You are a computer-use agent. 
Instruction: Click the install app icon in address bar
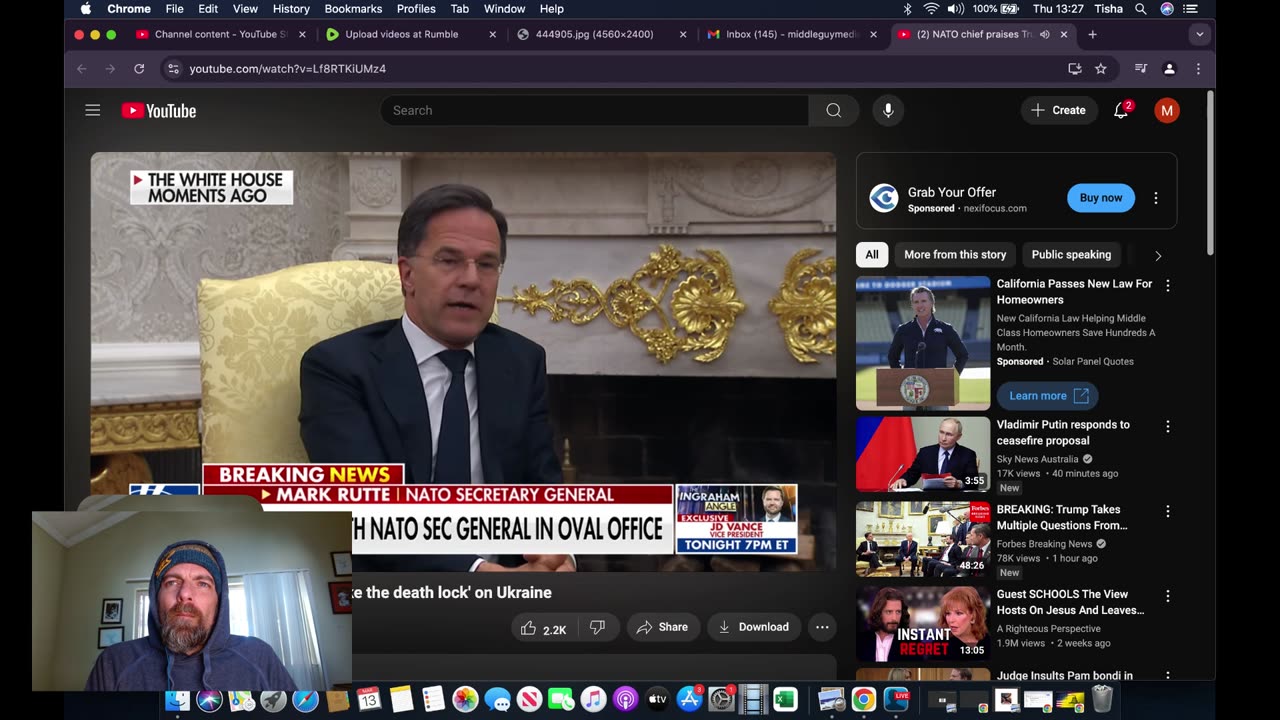pos(1075,68)
